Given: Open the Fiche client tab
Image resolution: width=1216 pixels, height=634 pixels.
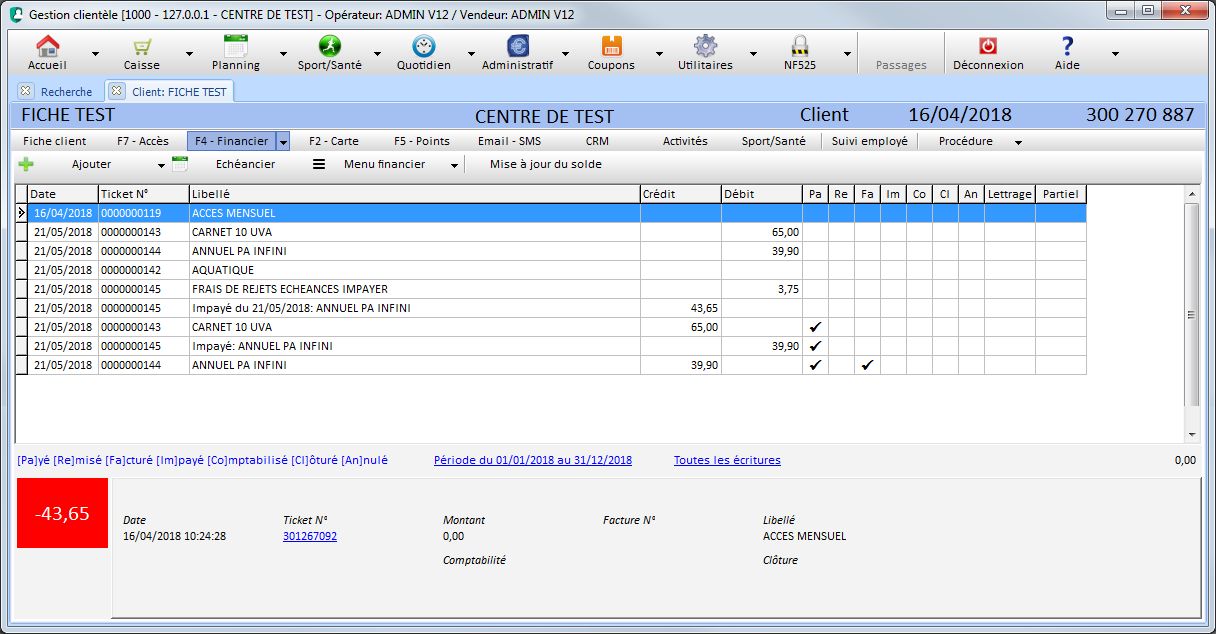Looking at the screenshot, I should 55,141.
